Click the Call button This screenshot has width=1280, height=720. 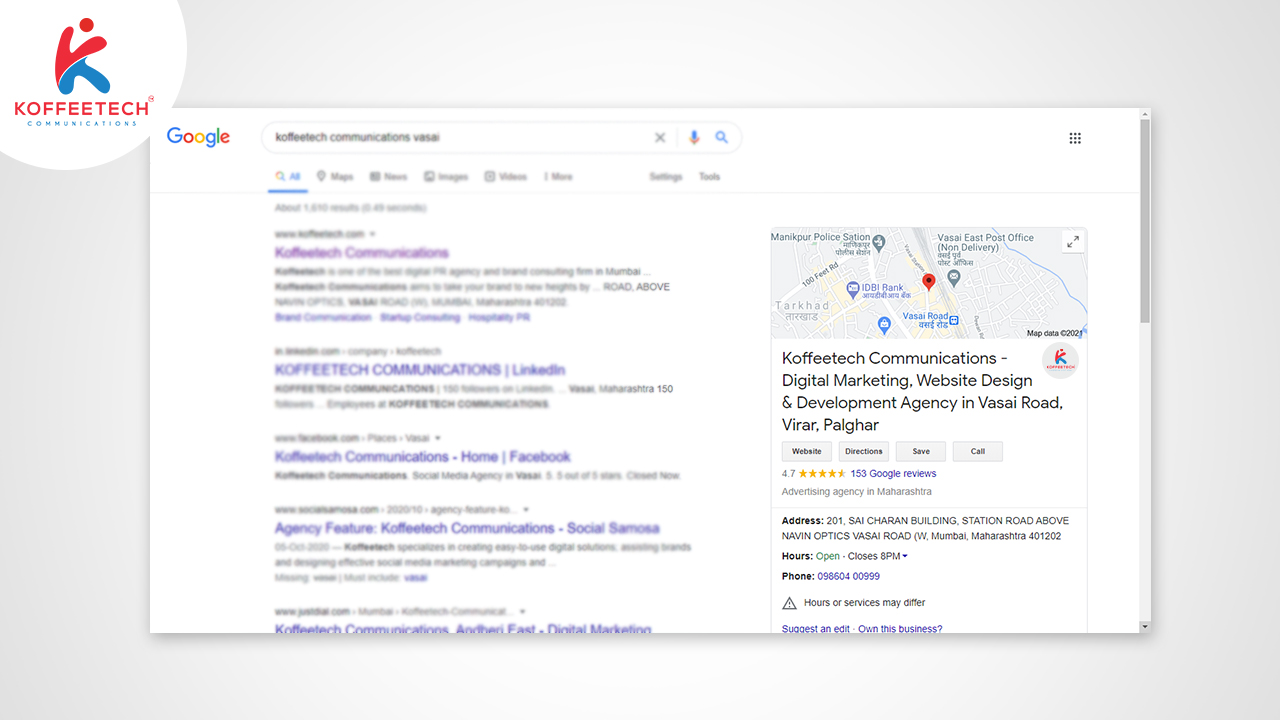978,451
